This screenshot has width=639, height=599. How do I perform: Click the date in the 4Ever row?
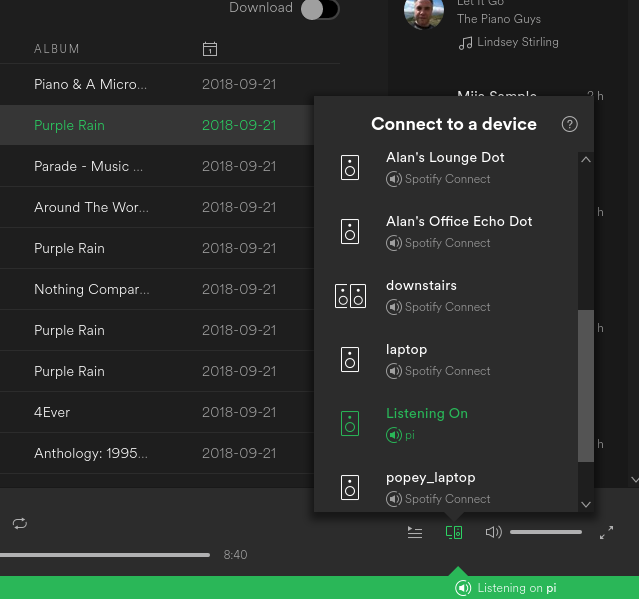pos(239,412)
